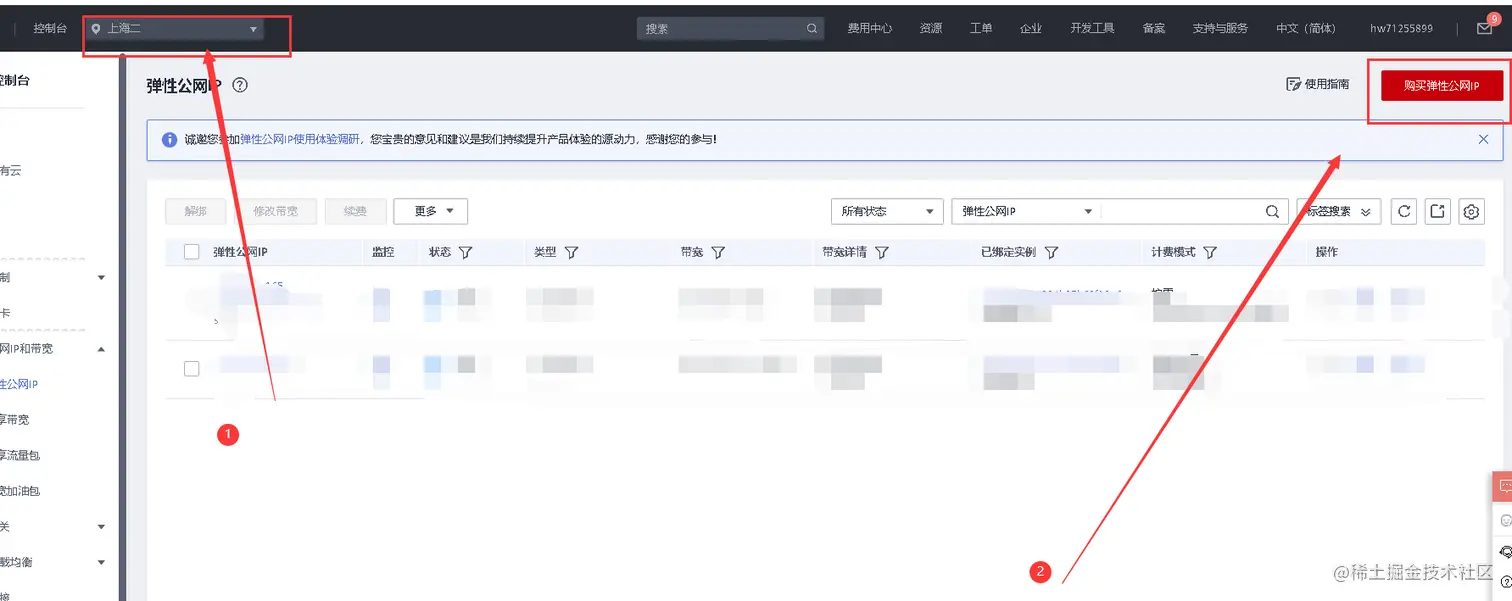This screenshot has height=601, width=1512.
Task: Open 支持与服务 in the top bar
Action: point(1220,29)
